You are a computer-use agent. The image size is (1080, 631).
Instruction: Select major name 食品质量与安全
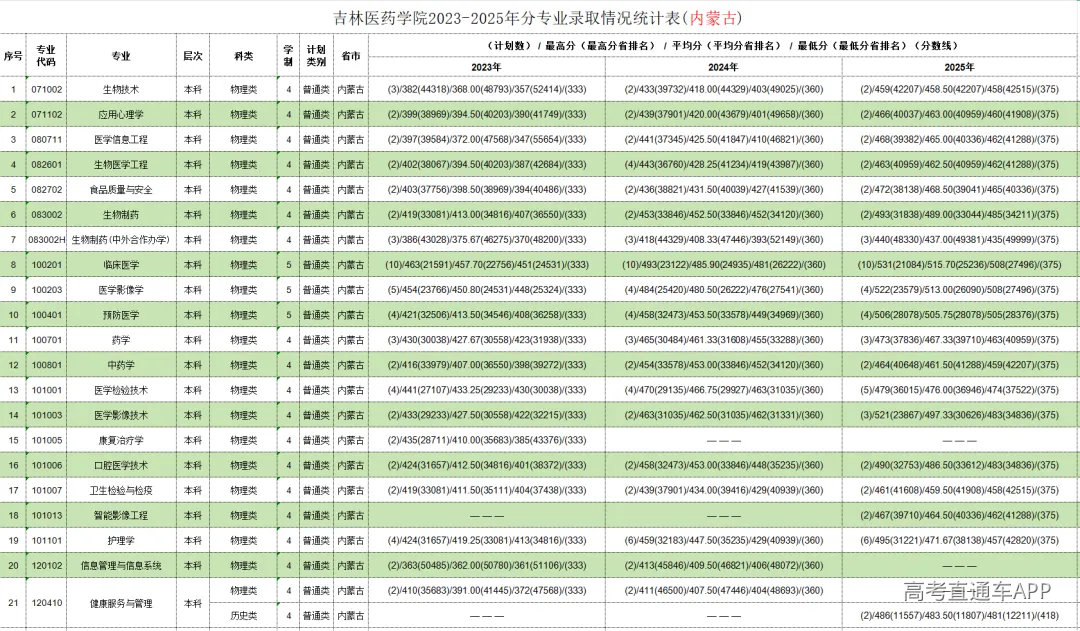(x=121, y=189)
